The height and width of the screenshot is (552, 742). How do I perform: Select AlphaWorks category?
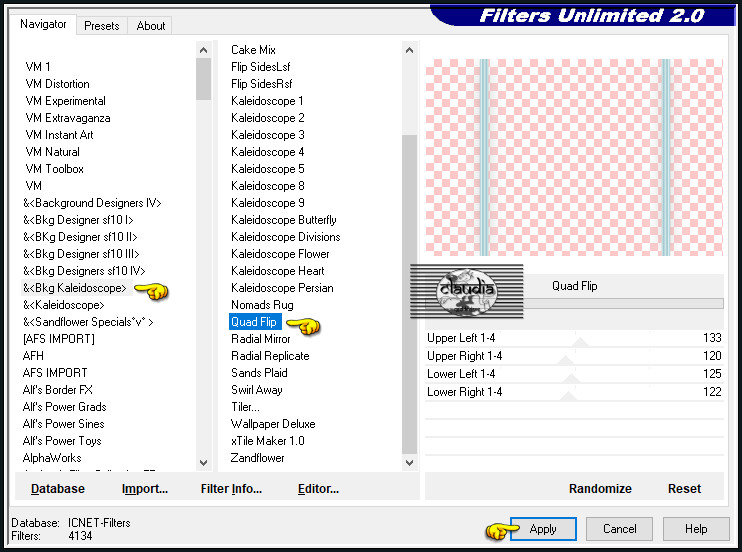click(x=52, y=458)
